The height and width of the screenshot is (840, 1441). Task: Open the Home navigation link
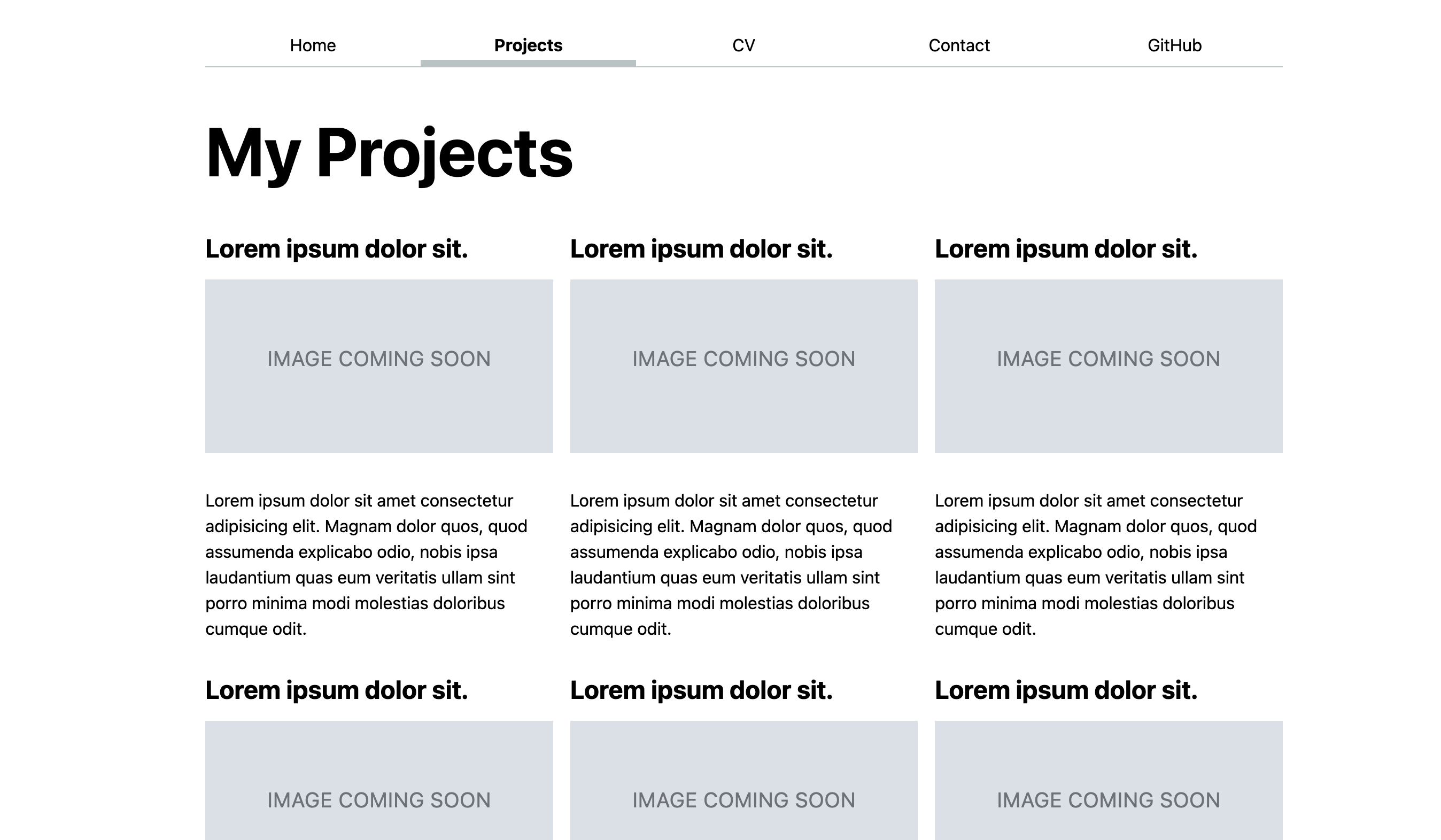click(312, 45)
